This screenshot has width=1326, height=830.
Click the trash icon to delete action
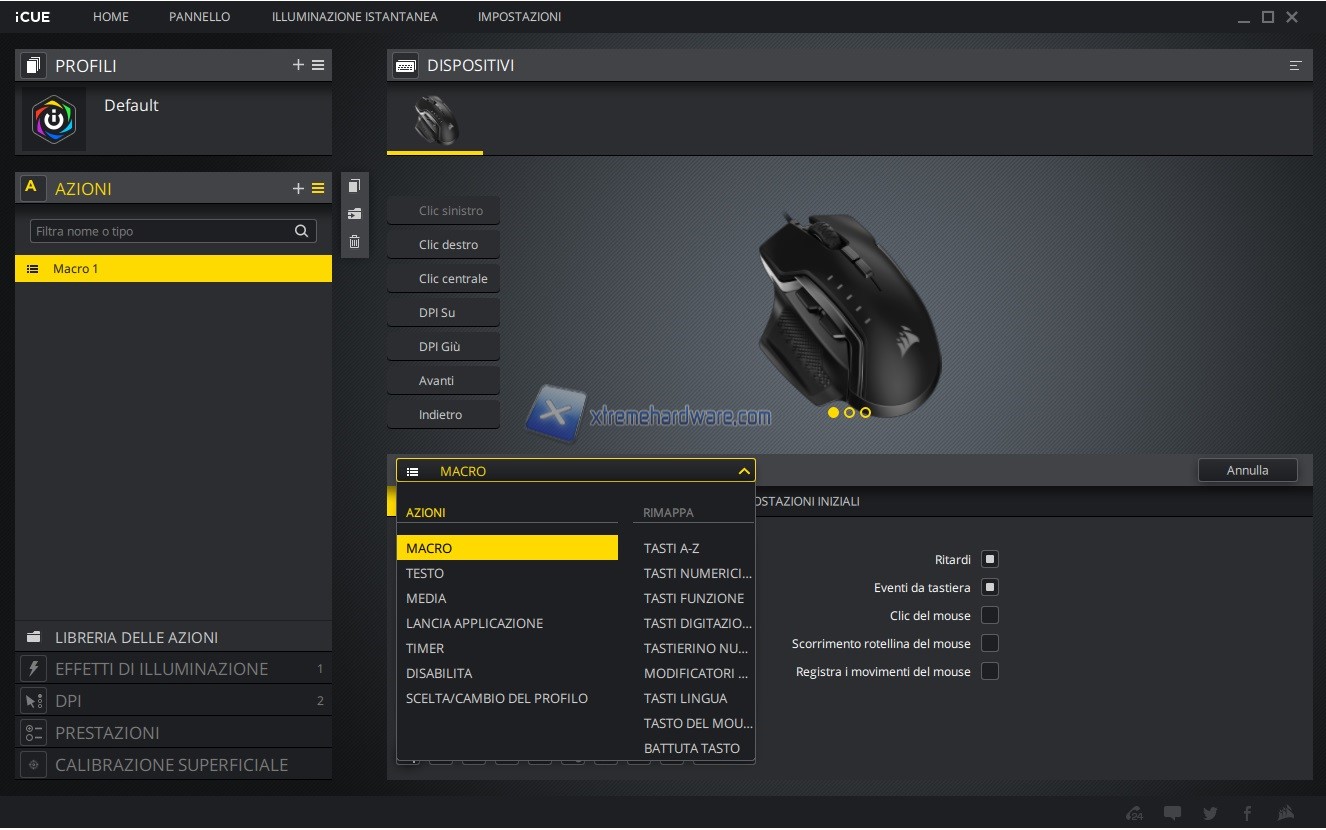click(x=354, y=241)
